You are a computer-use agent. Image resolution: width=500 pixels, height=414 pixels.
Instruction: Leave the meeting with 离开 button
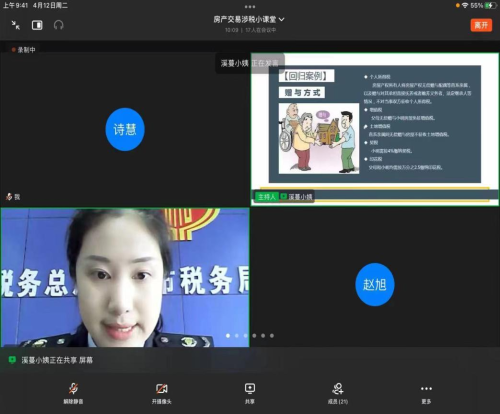point(481,25)
